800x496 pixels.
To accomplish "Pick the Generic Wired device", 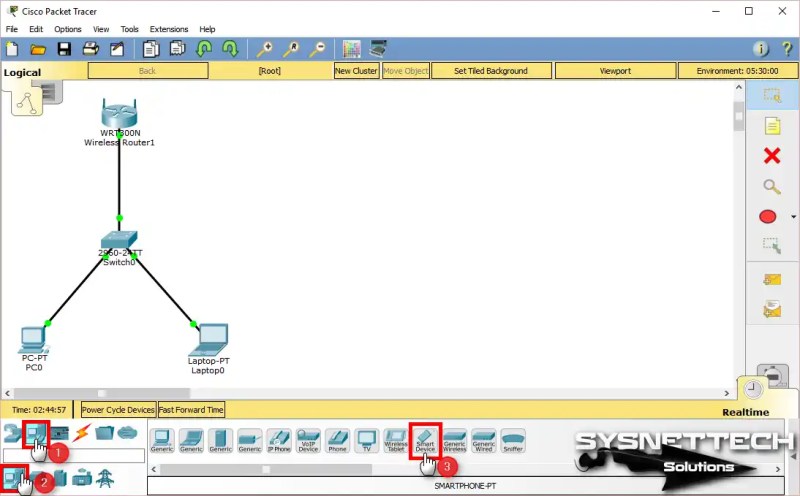I will pyautogui.click(x=484, y=440).
